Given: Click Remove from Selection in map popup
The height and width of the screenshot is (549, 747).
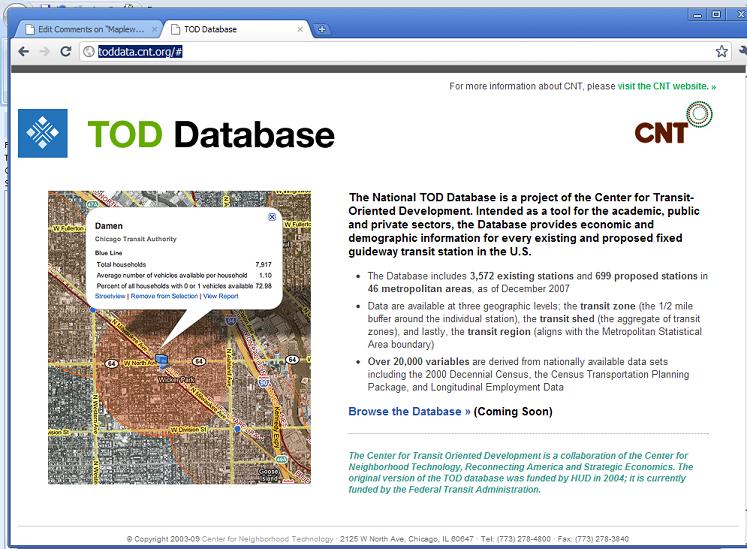Looking at the screenshot, I should click(164, 296).
